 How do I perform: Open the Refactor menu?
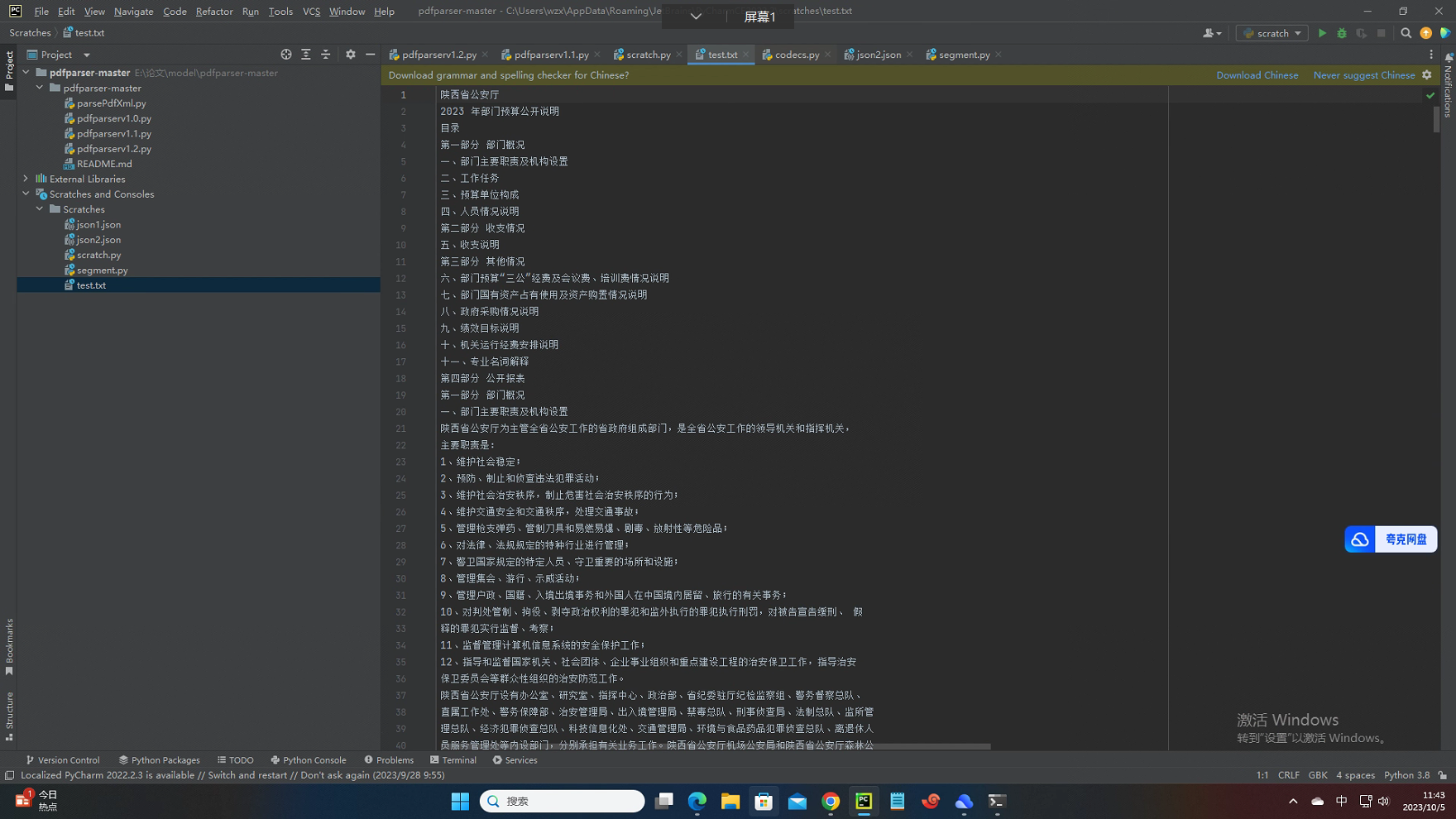coord(214,12)
